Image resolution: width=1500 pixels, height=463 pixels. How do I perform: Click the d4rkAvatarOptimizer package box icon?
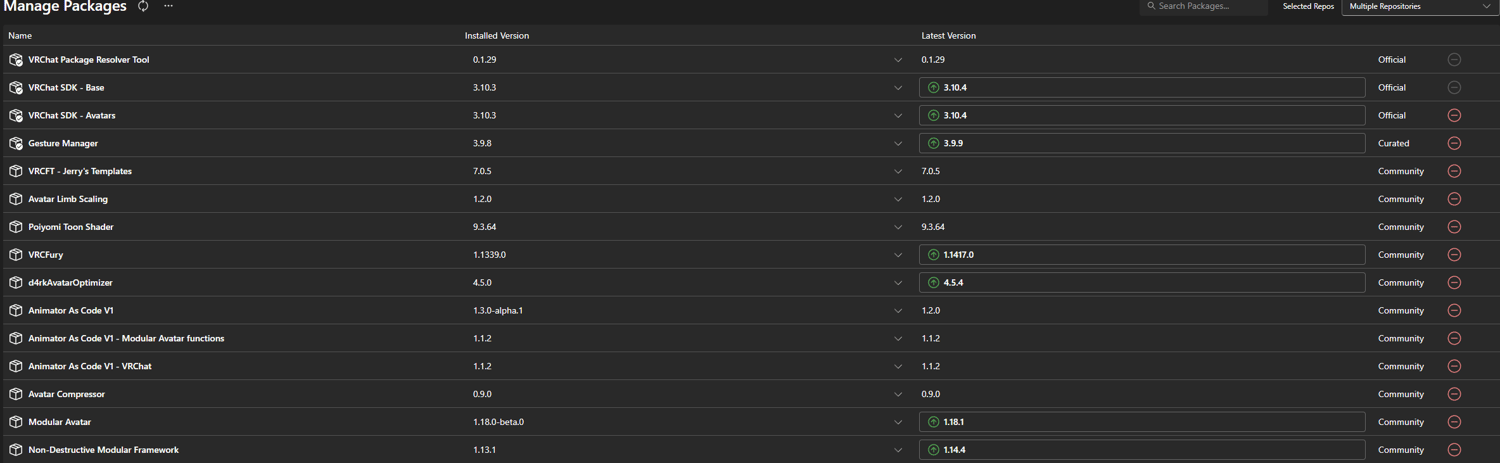(x=16, y=283)
